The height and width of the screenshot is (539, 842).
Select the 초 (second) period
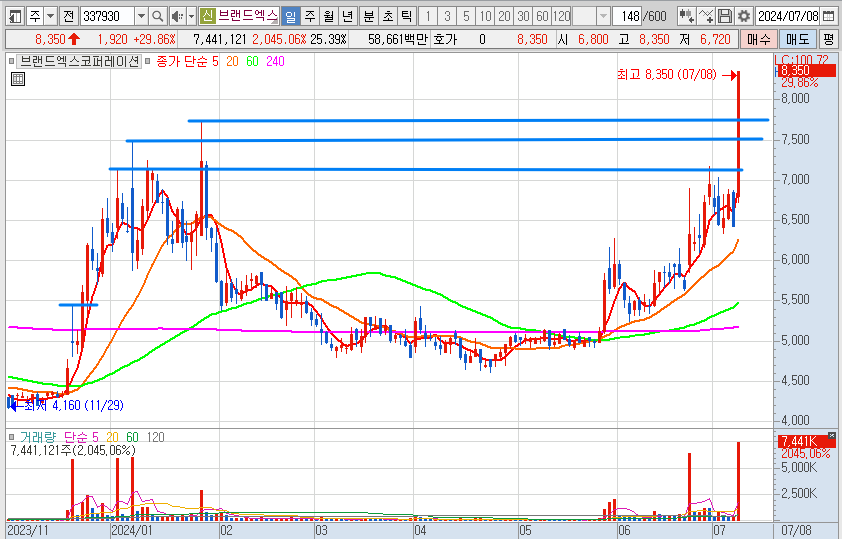[388, 16]
